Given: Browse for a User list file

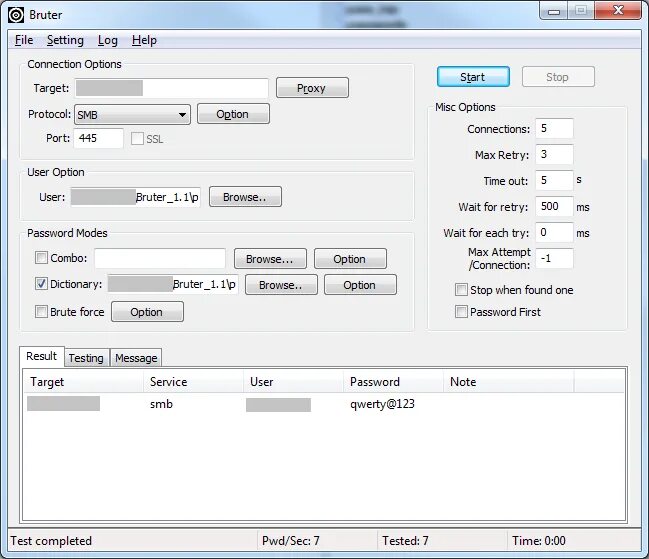Looking at the screenshot, I should tap(245, 197).
